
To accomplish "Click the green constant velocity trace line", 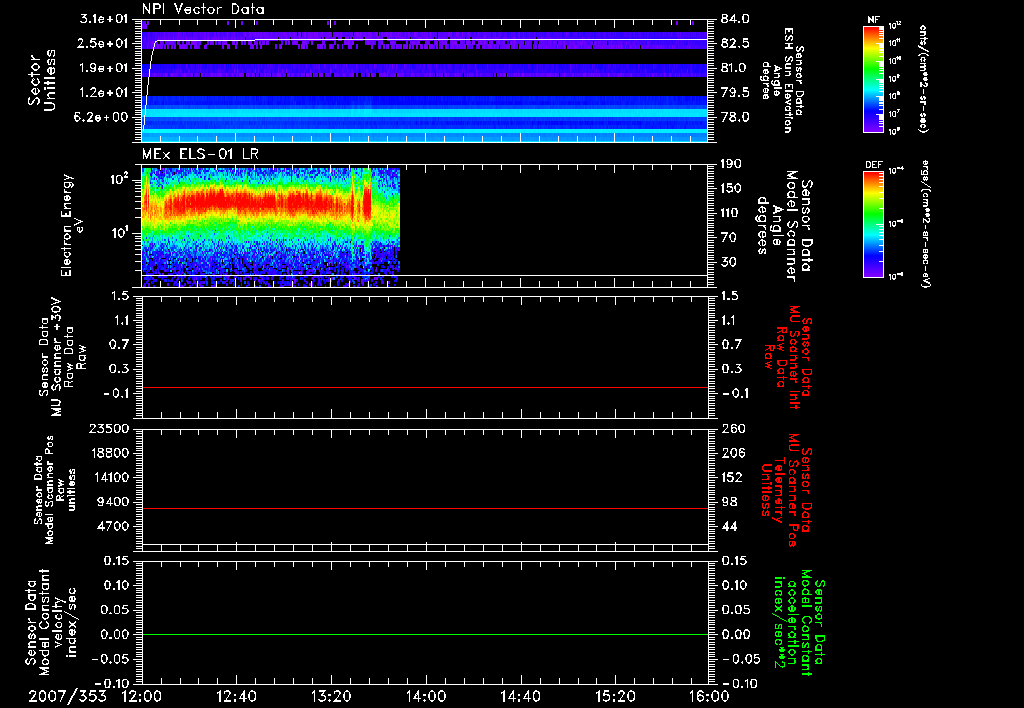I will point(424,634).
